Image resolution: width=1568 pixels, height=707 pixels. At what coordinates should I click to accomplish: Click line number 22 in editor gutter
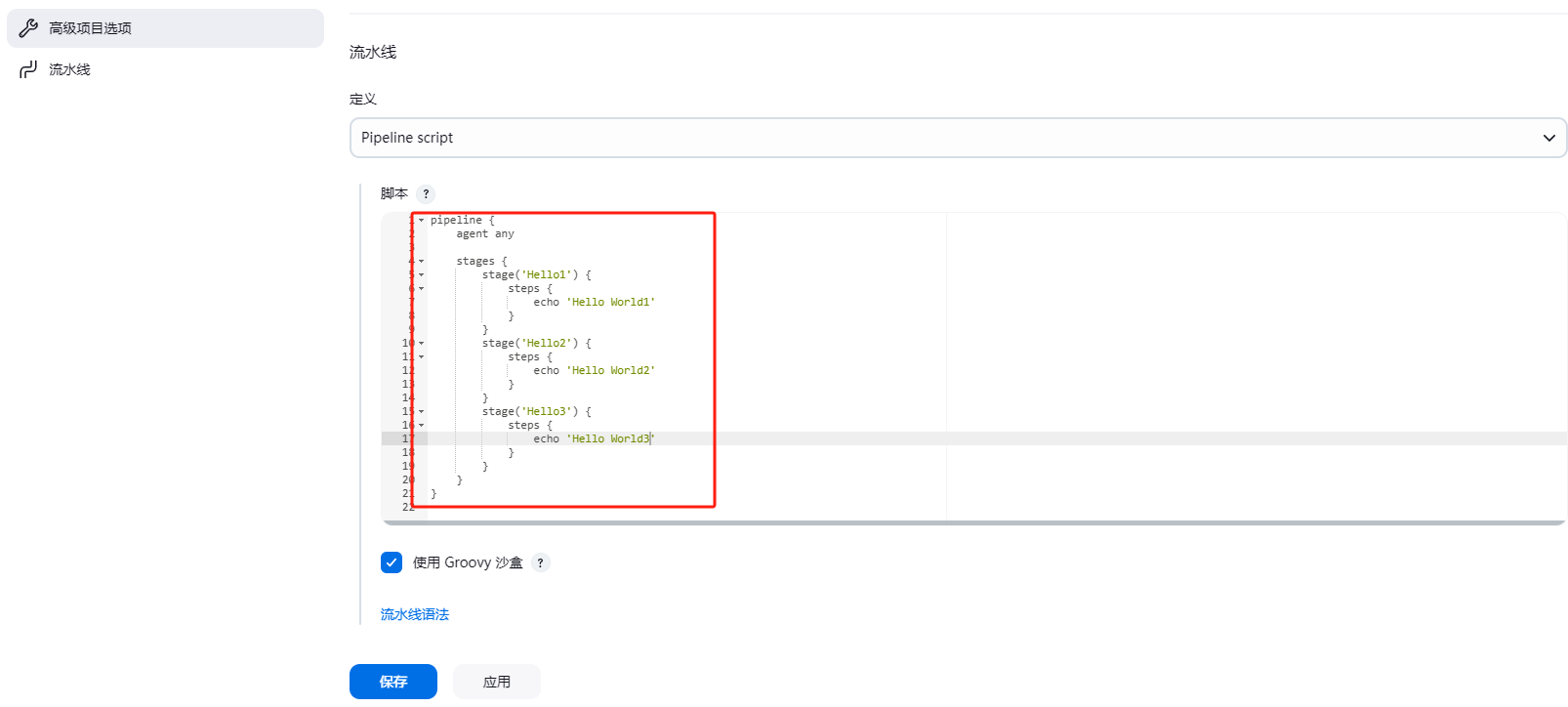coord(408,508)
